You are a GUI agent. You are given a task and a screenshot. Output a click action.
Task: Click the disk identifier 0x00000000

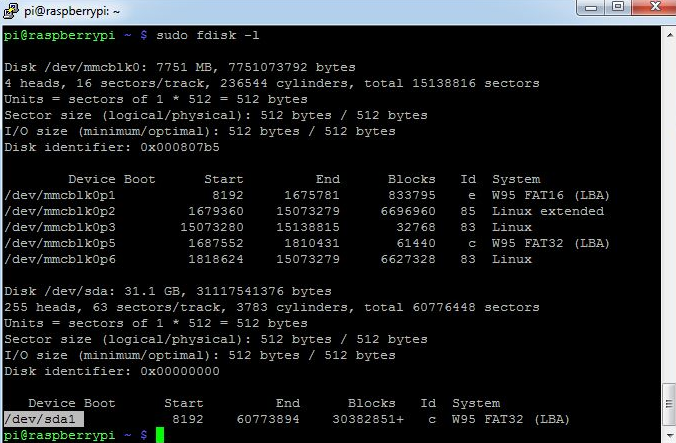pos(180,371)
